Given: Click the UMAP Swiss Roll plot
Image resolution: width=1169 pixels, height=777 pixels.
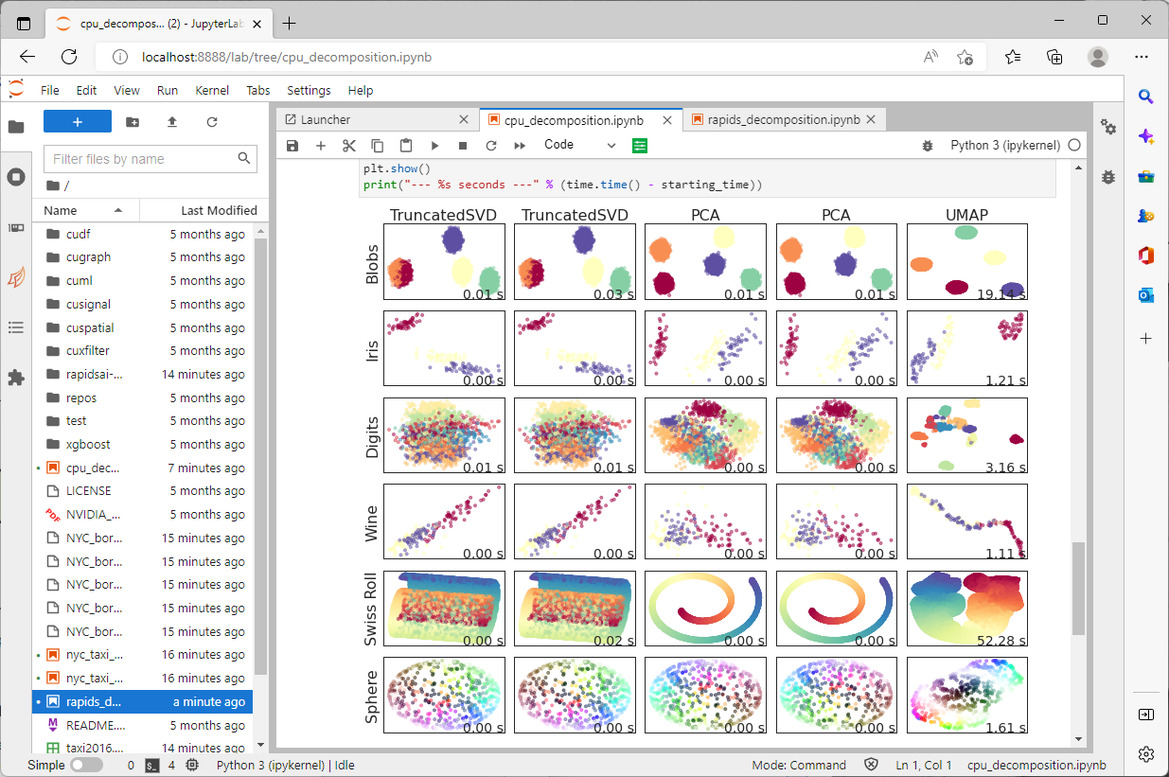Looking at the screenshot, I should click(x=967, y=608).
